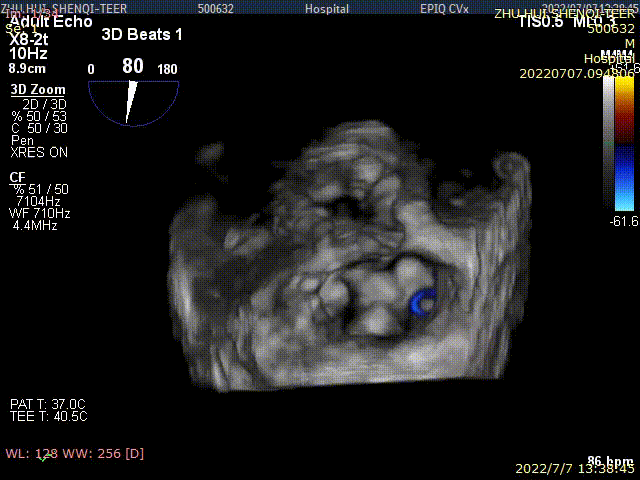Expand the CF color flow header
Viewport: 640px width, 480px height.
pyautogui.click(x=17, y=177)
